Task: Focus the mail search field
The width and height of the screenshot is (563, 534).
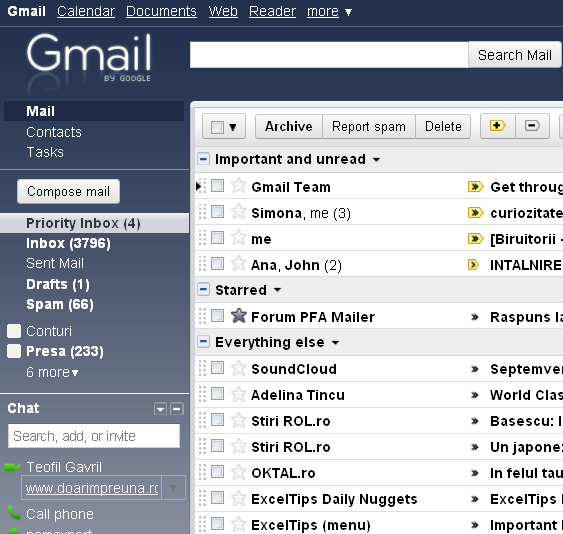Action: click(x=329, y=55)
